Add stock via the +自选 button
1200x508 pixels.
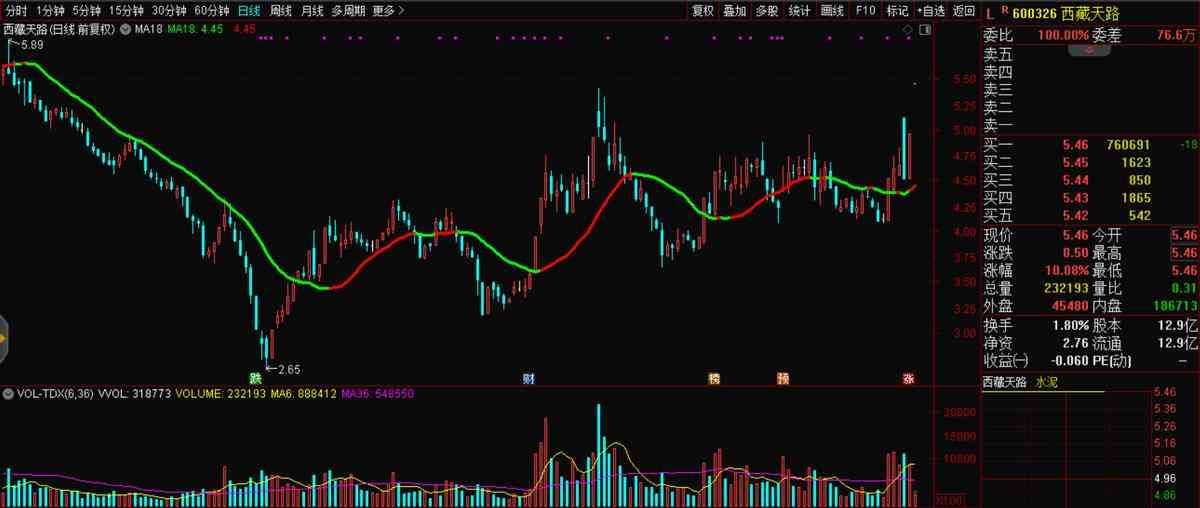point(930,11)
